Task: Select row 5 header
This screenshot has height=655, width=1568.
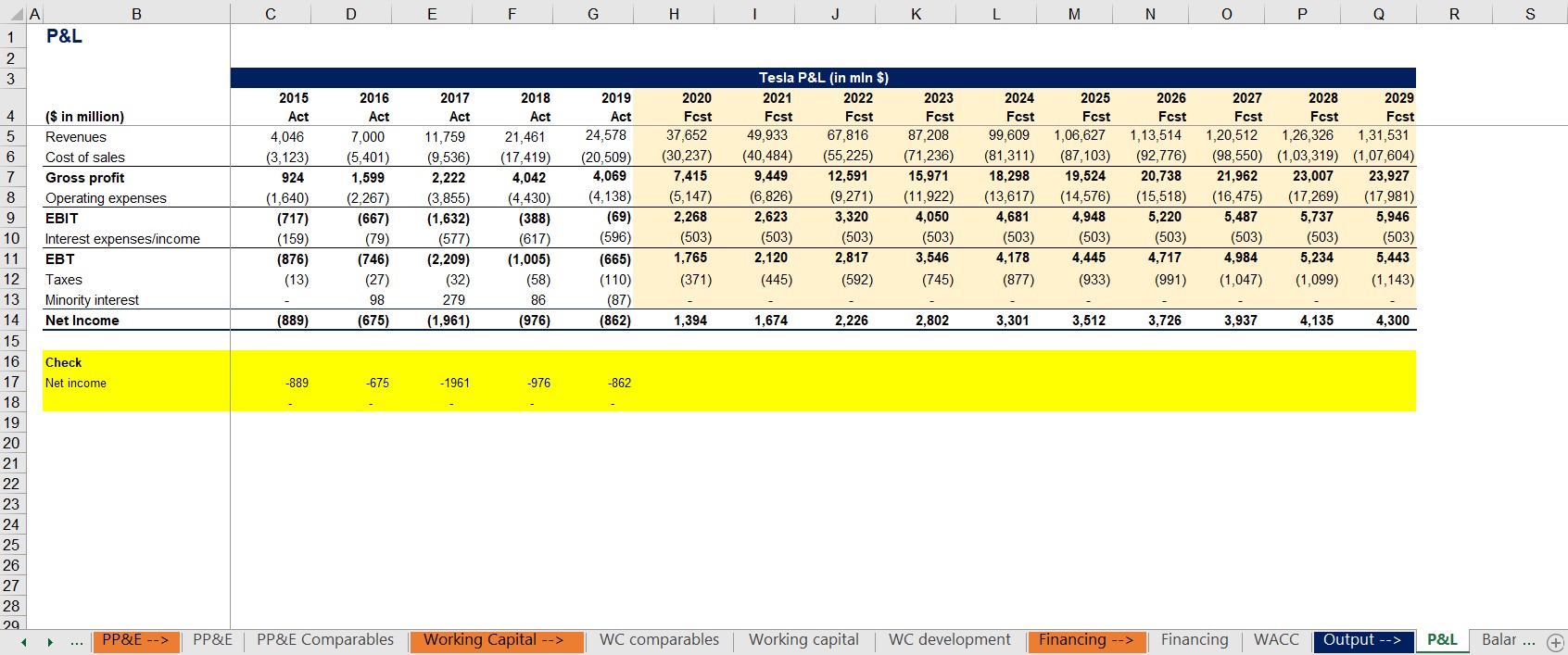Action: pyautogui.click(x=12, y=136)
